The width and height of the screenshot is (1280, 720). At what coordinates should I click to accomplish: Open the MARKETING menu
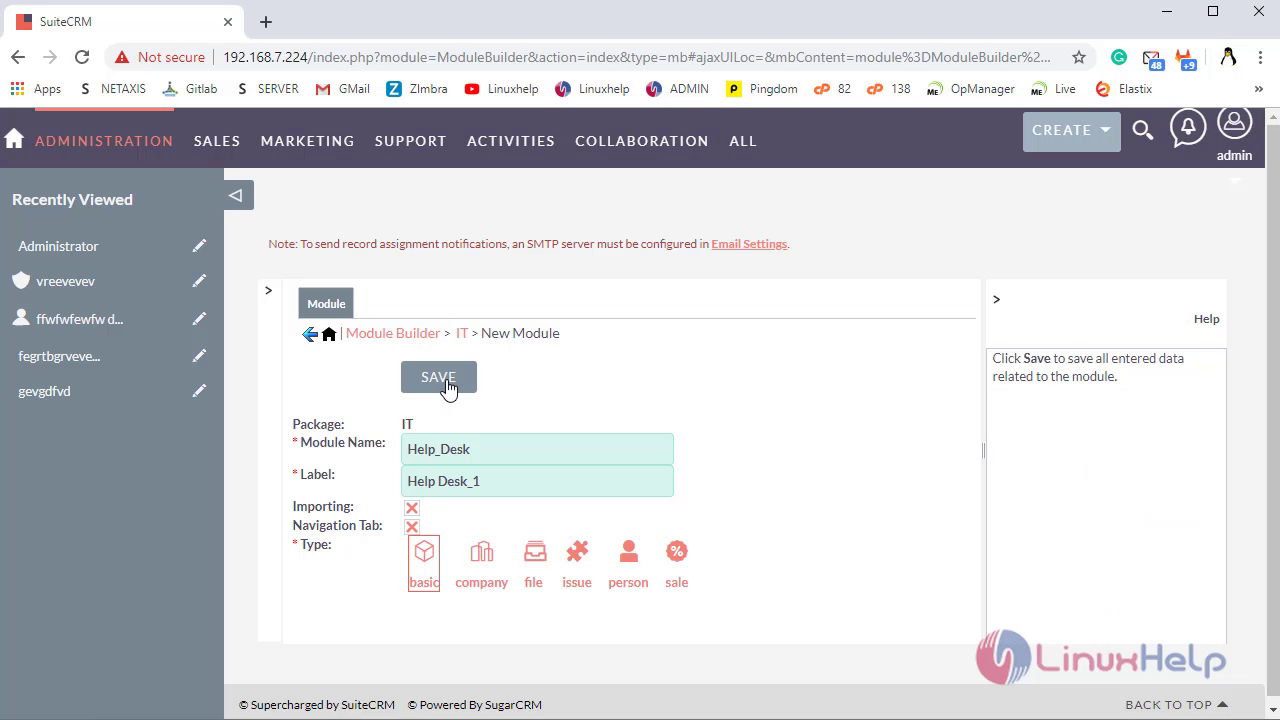pos(308,141)
